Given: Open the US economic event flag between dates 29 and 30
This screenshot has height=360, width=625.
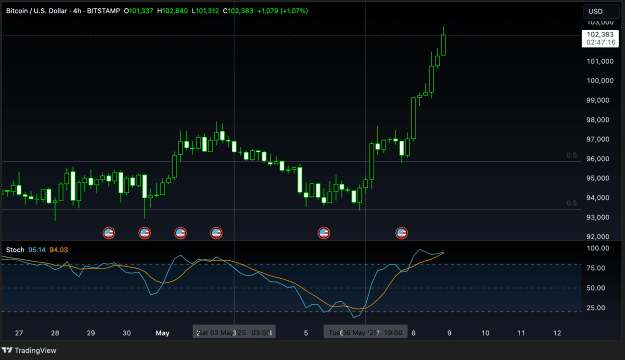Looking at the screenshot, I should pos(109,233).
